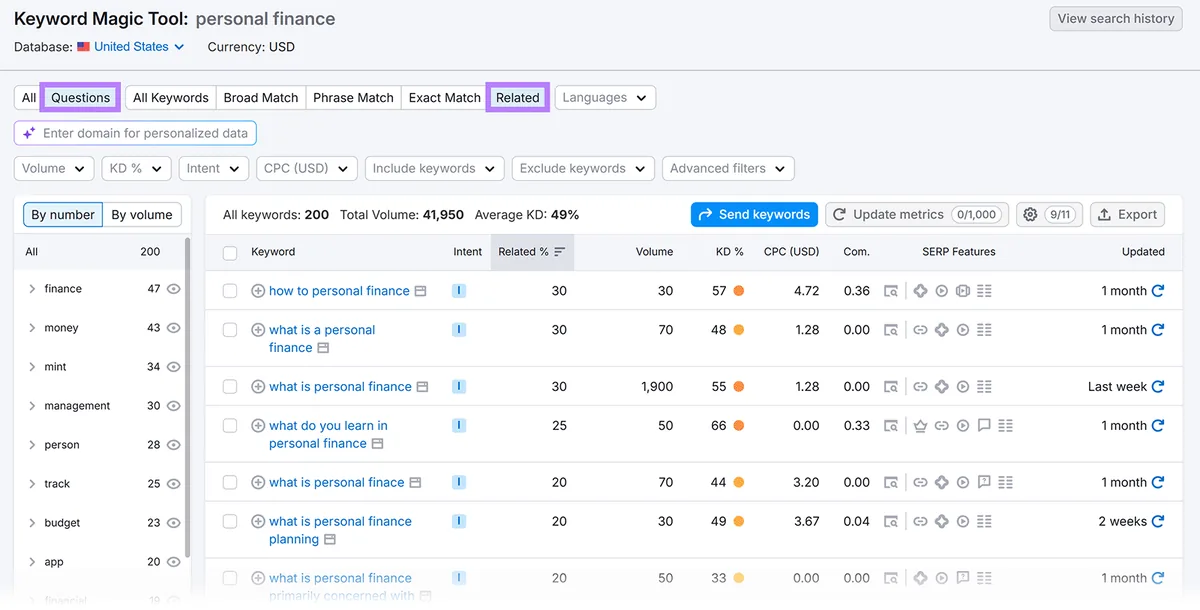Open column settings gear (9/11)

click(x=1049, y=214)
